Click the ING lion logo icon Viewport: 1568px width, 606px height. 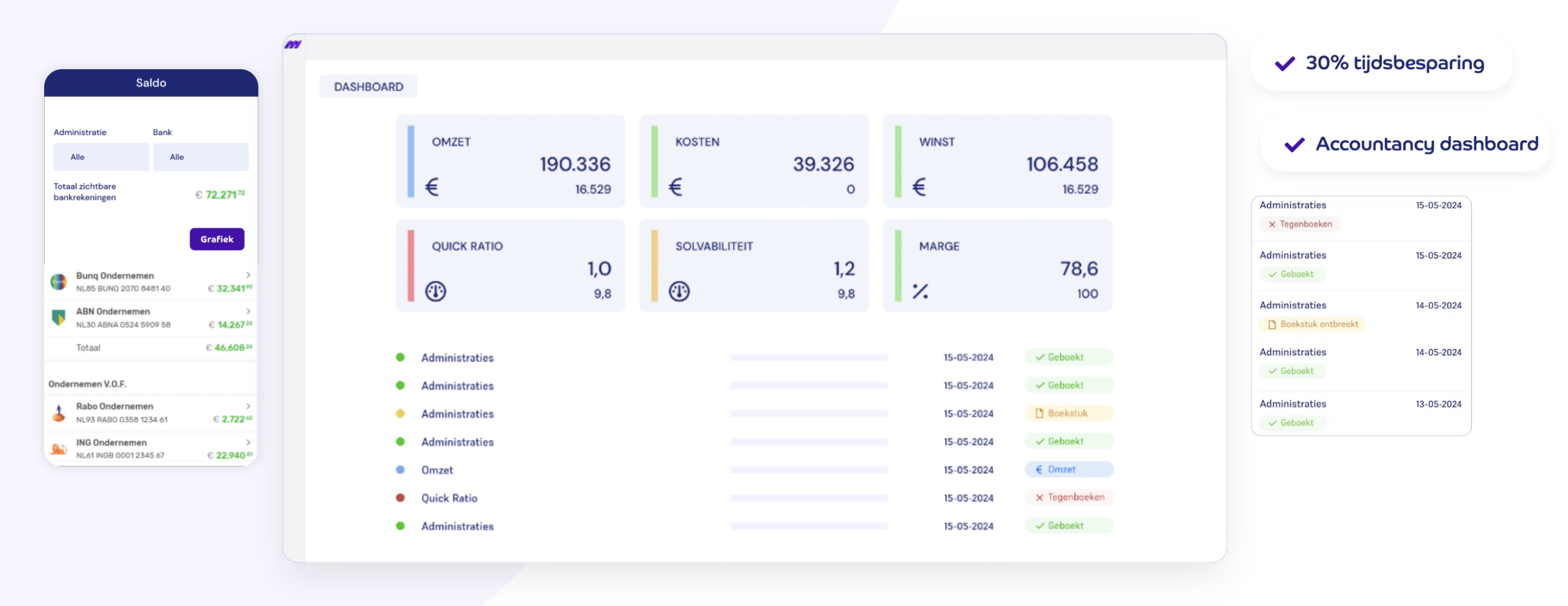[59, 449]
